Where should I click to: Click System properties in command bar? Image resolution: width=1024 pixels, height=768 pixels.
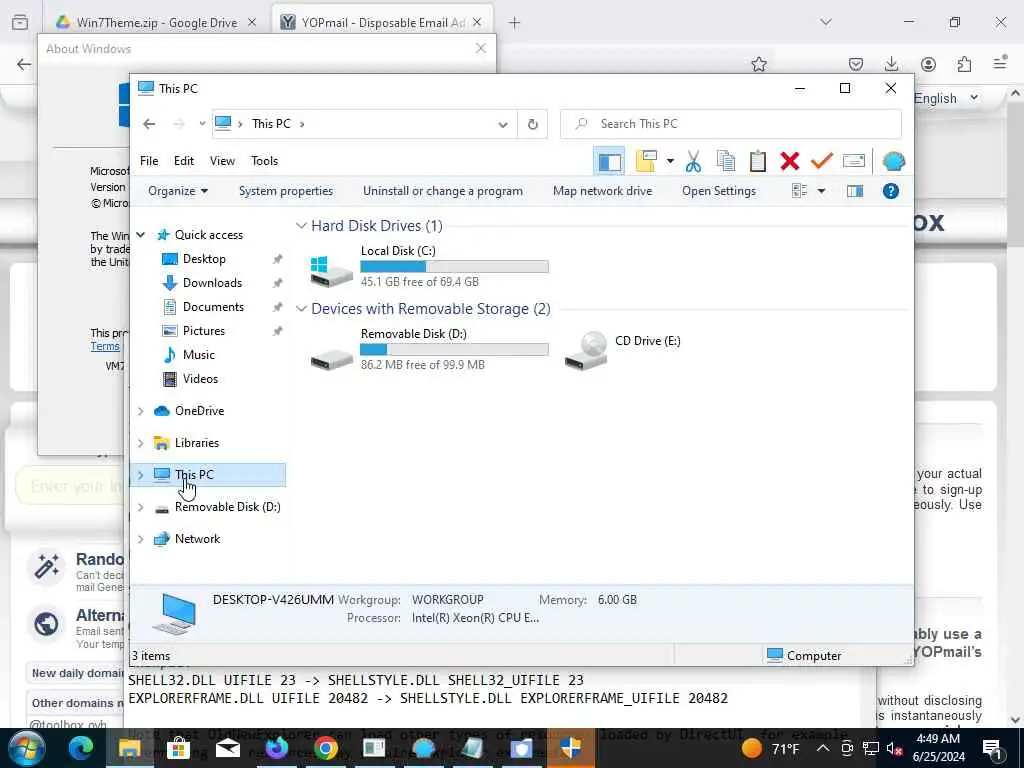point(285,191)
